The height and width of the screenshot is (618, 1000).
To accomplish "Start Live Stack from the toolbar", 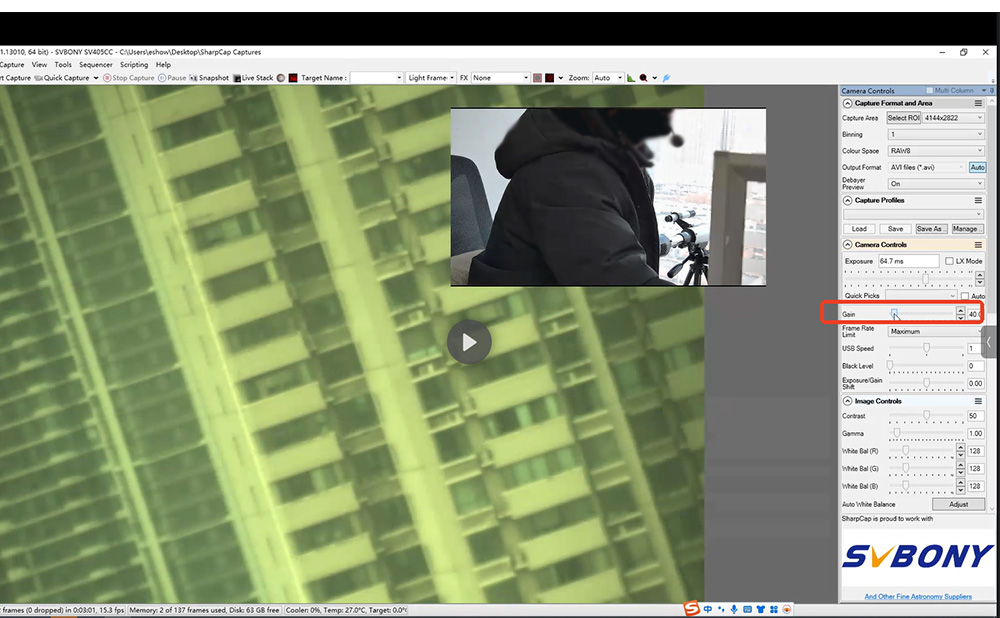I will tap(254, 78).
